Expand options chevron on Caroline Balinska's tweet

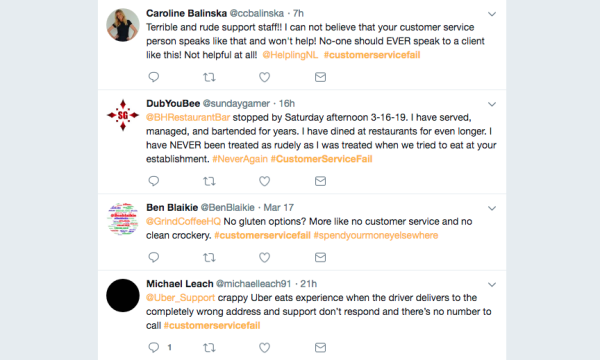[492, 14]
